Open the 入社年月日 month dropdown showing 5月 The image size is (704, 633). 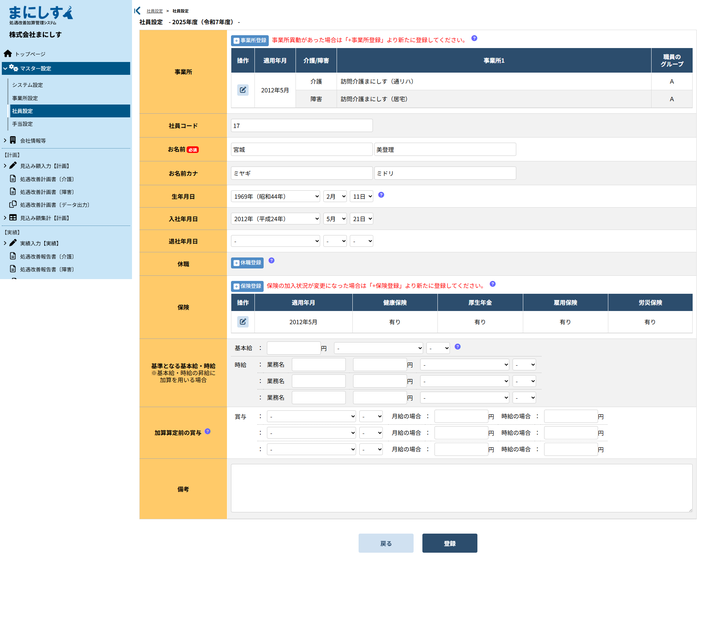[335, 219]
